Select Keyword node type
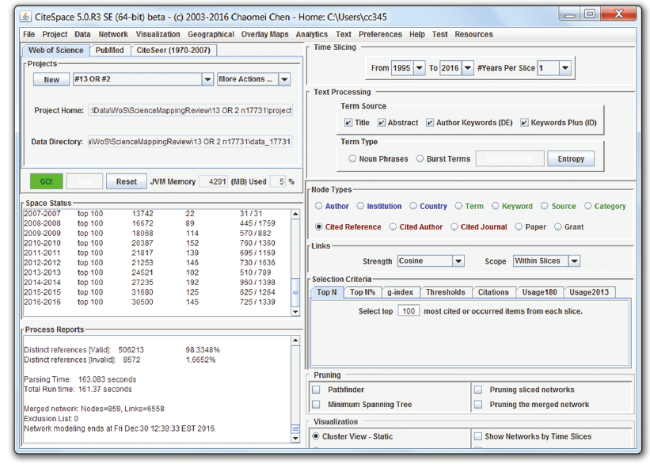 495,206
